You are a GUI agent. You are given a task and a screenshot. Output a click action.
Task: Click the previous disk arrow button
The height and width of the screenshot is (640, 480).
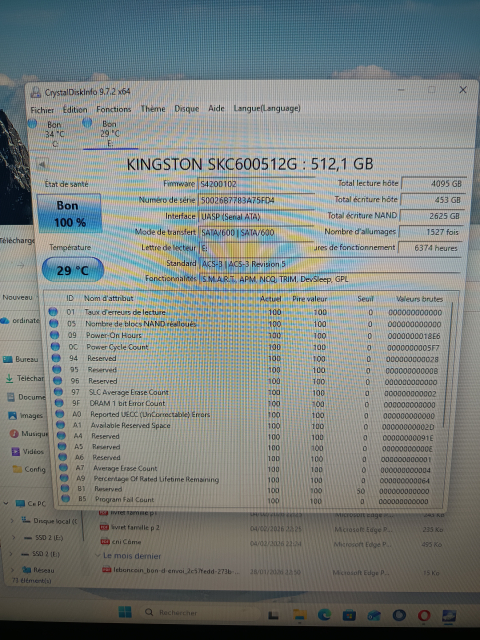coord(42,164)
